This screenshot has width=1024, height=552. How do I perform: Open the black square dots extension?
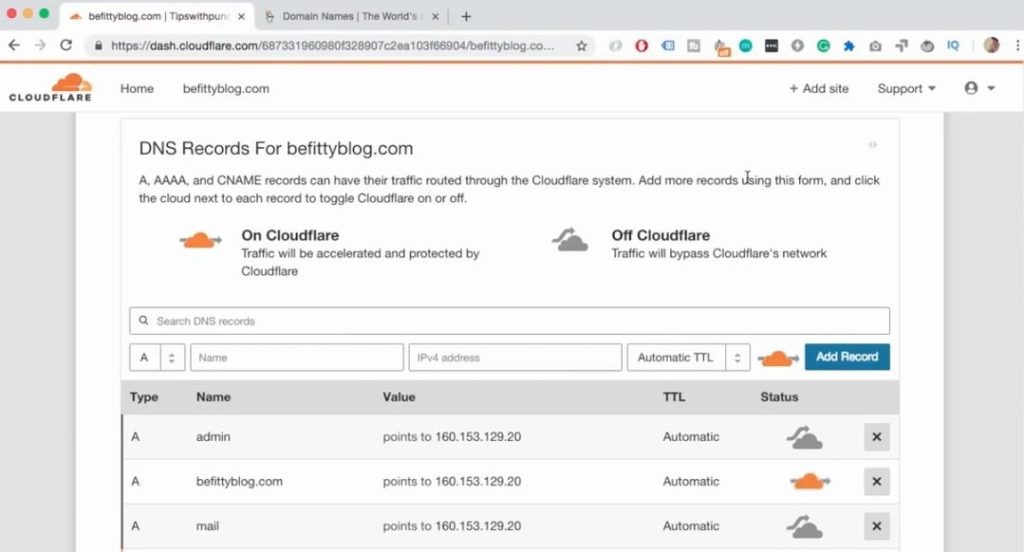[771, 46]
